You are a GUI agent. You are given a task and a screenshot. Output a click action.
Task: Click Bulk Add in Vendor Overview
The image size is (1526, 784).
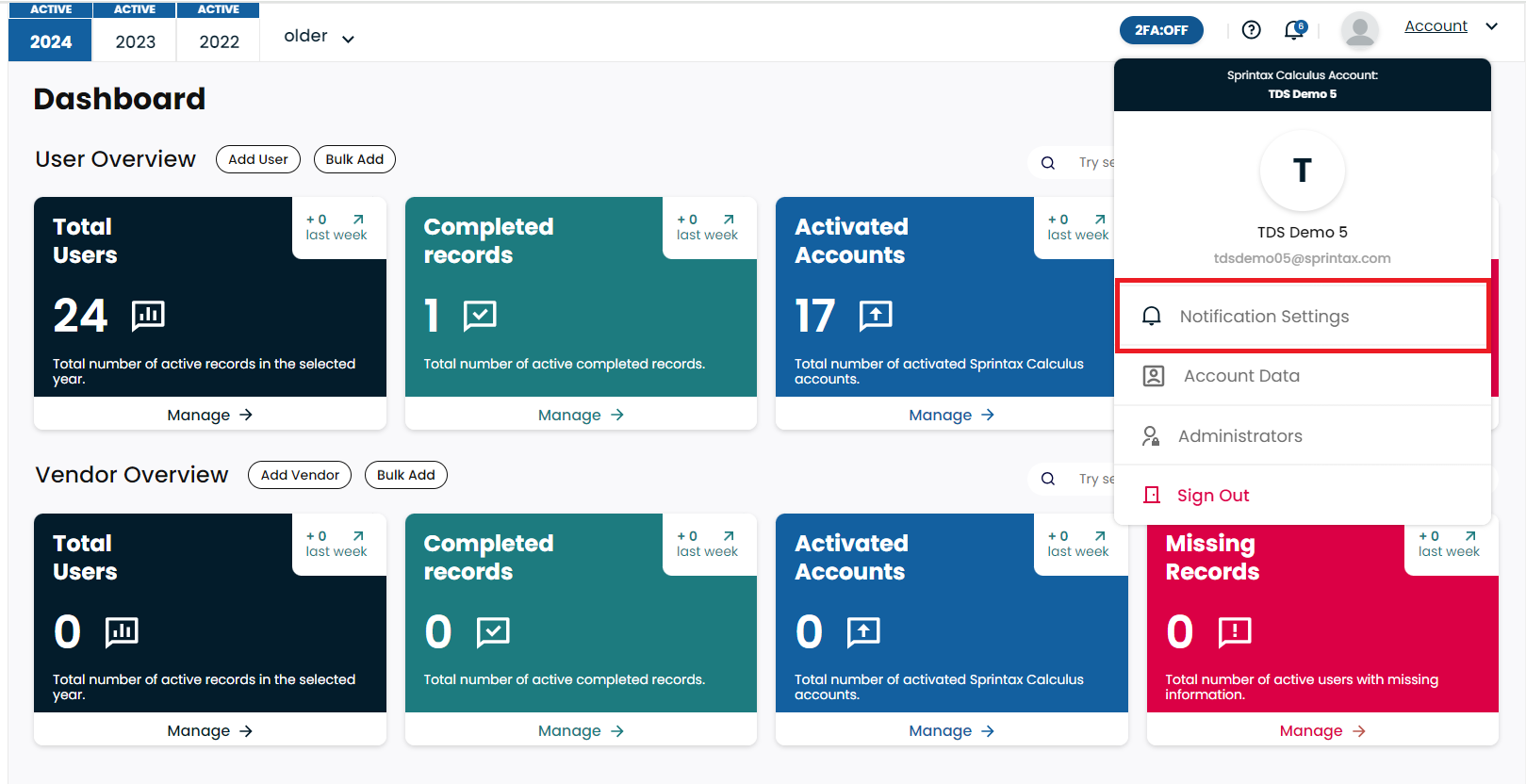pyautogui.click(x=406, y=475)
